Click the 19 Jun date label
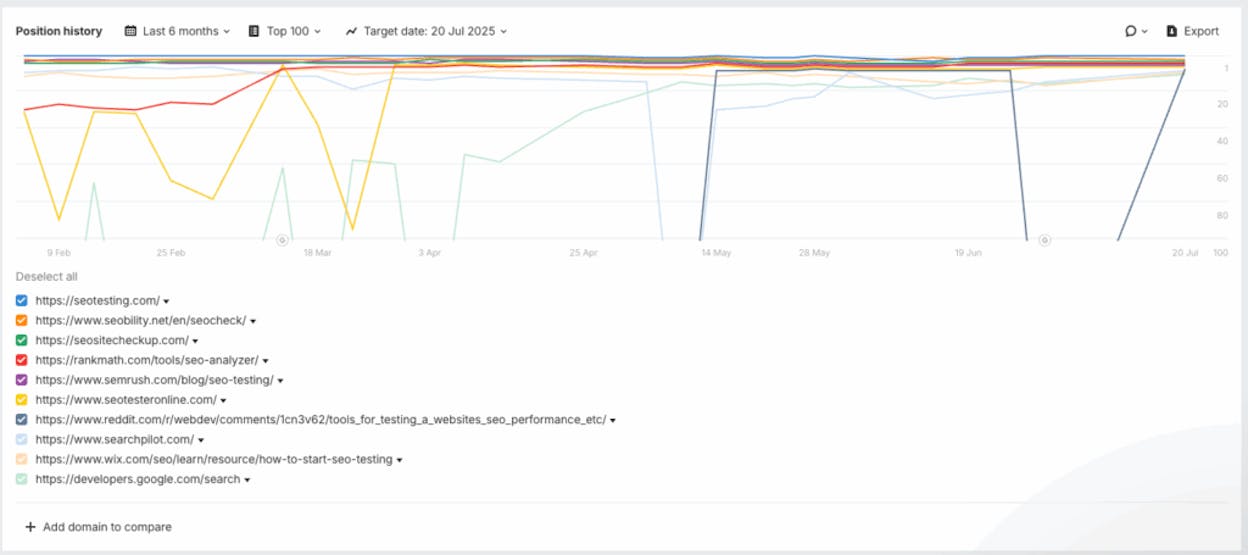The image size is (1248, 555). tap(967, 253)
